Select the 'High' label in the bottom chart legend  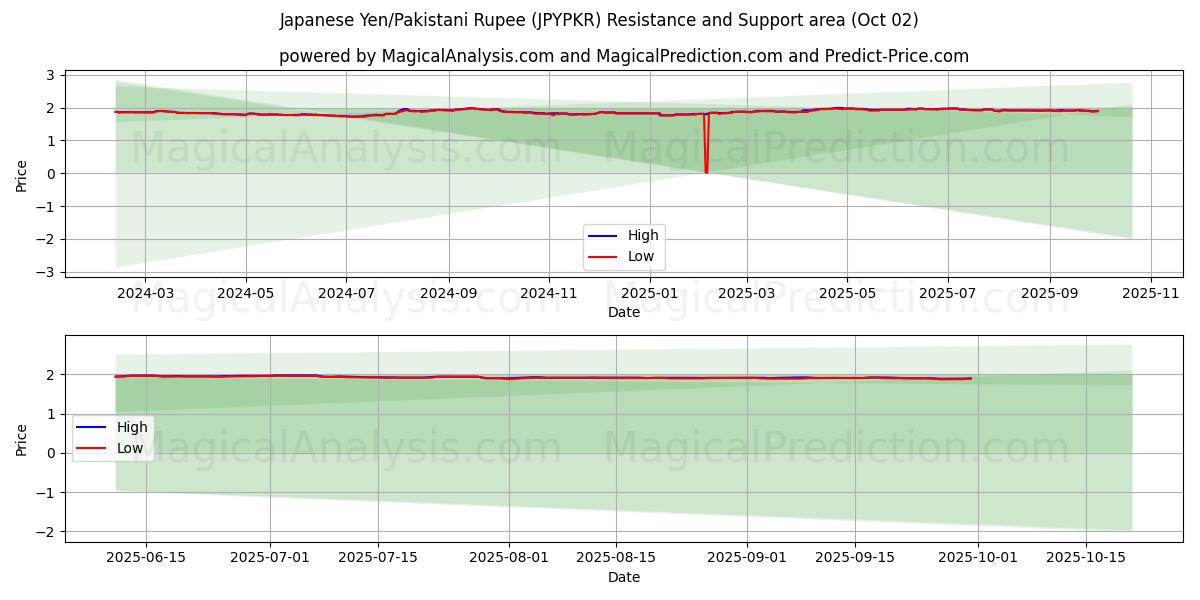click(132, 428)
